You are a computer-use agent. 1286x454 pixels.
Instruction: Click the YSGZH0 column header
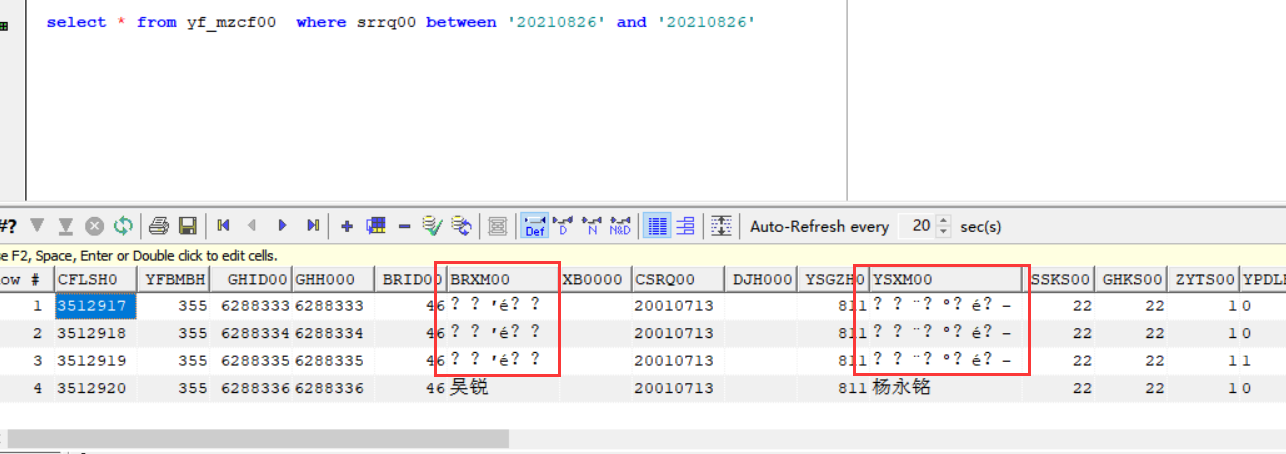[833, 279]
